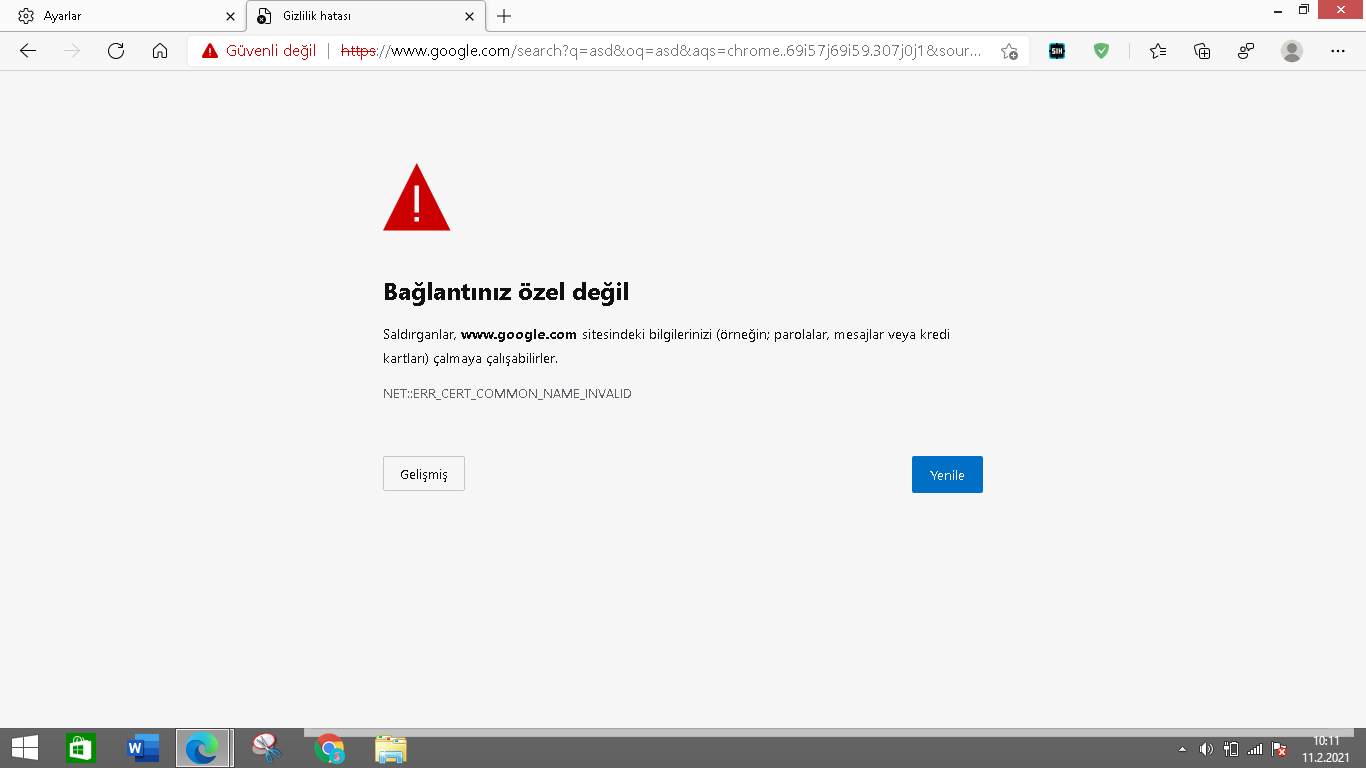Screen dimensions: 1366x768
Task: Switch to the Ayarlar tab
Action: point(123,16)
